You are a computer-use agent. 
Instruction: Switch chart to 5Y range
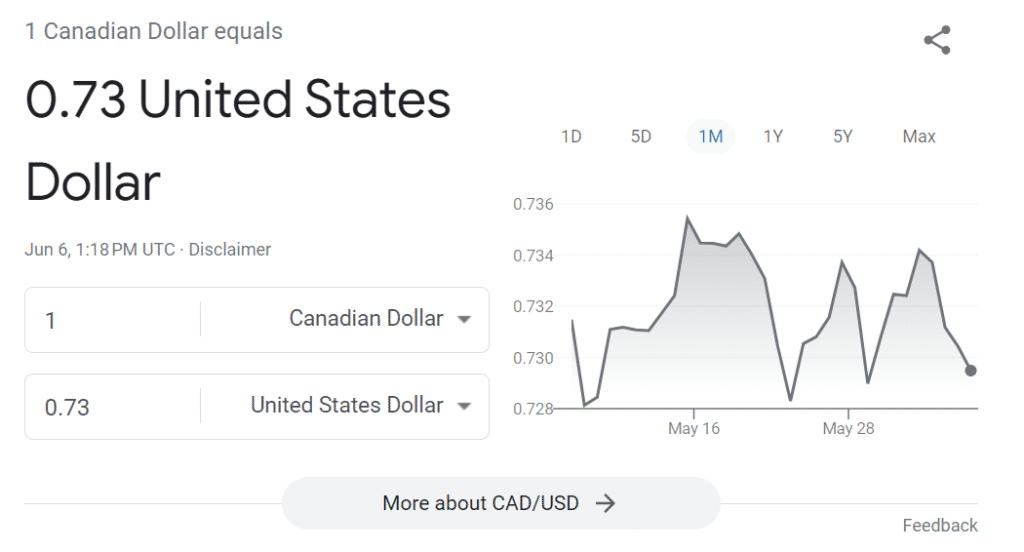click(x=843, y=136)
